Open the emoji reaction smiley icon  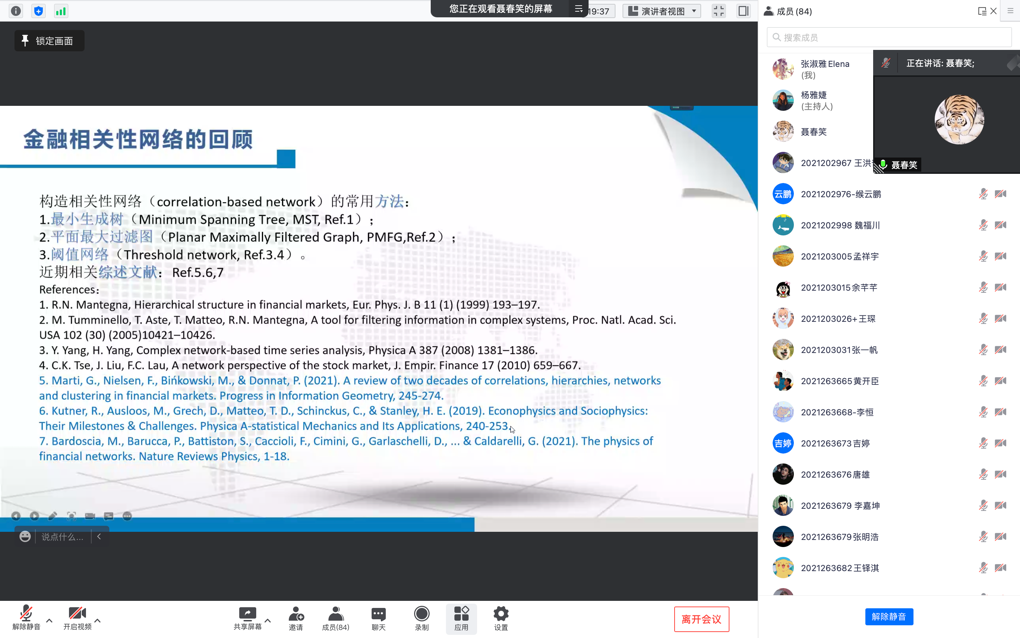(x=25, y=537)
